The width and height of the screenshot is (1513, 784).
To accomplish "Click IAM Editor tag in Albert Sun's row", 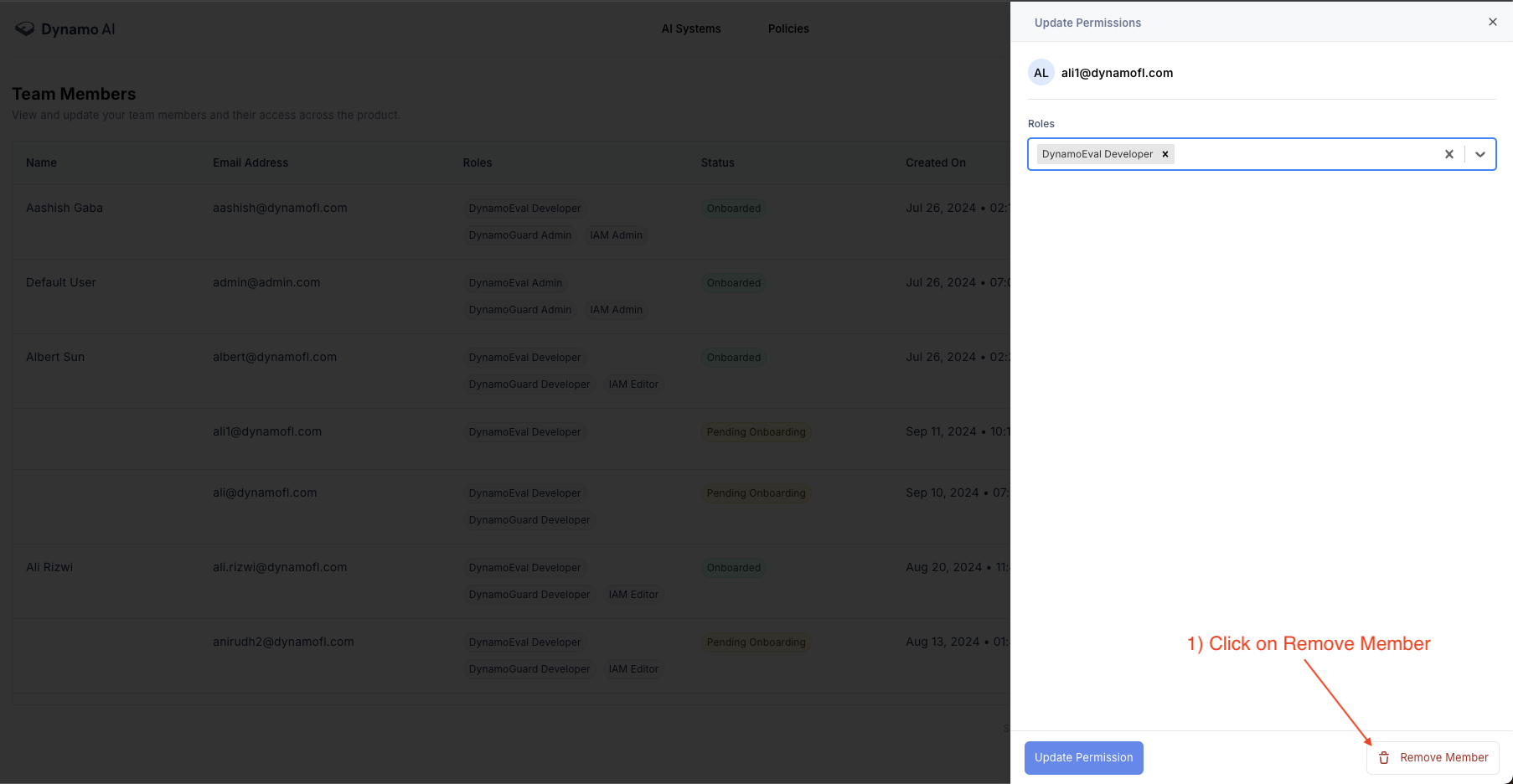I will tap(633, 384).
